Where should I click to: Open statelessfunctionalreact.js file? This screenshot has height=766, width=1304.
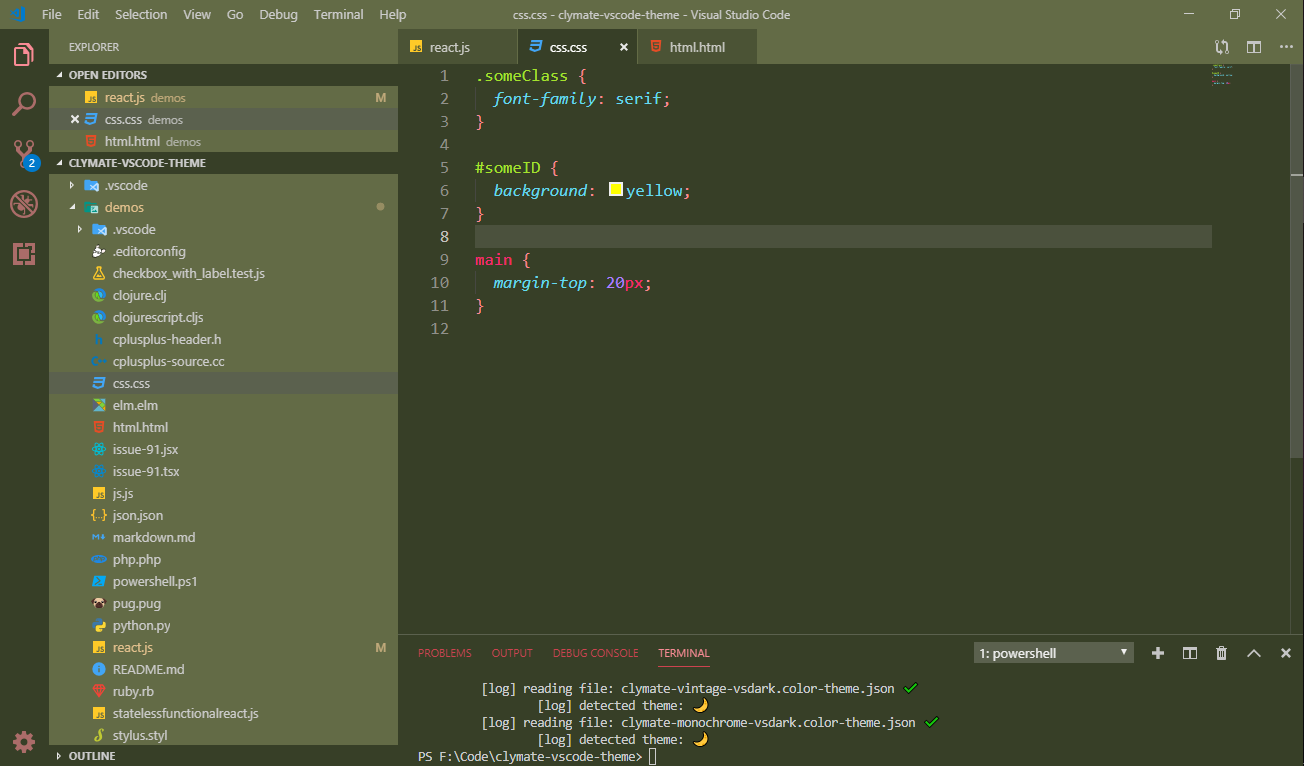point(224,713)
